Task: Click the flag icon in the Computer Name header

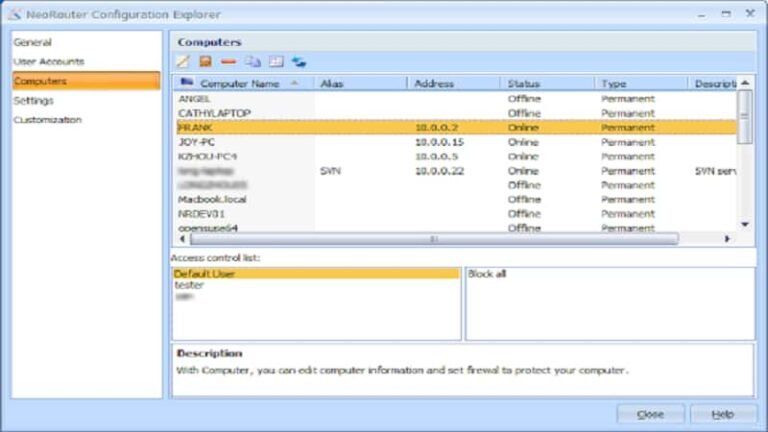Action: tap(187, 82)
